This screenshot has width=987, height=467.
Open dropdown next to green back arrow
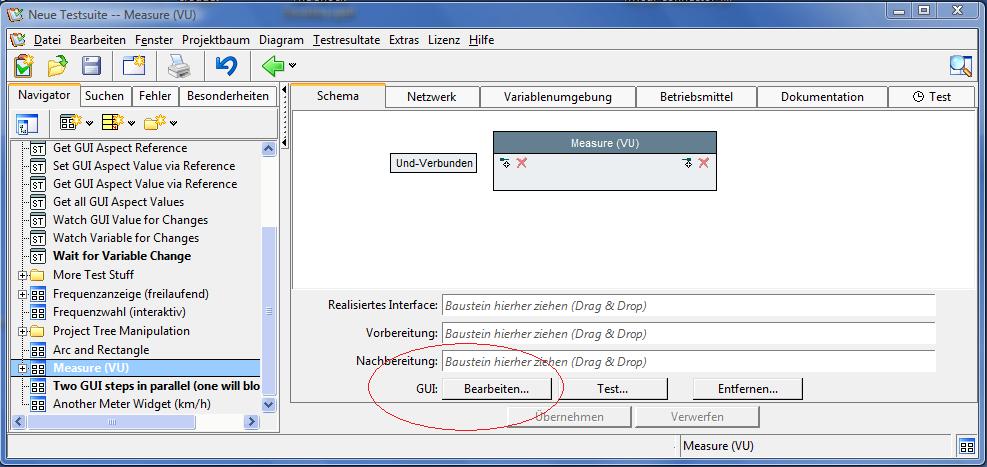point(292,67)
